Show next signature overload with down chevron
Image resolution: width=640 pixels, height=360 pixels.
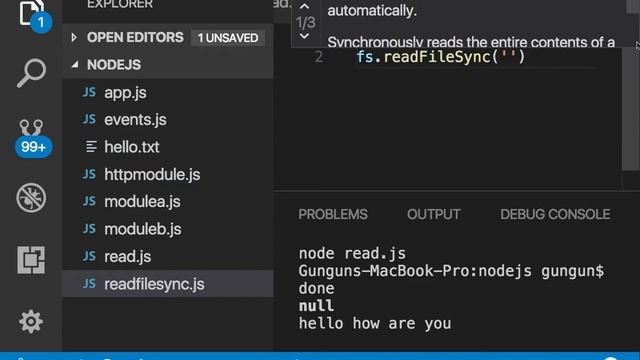pos(304,36)
